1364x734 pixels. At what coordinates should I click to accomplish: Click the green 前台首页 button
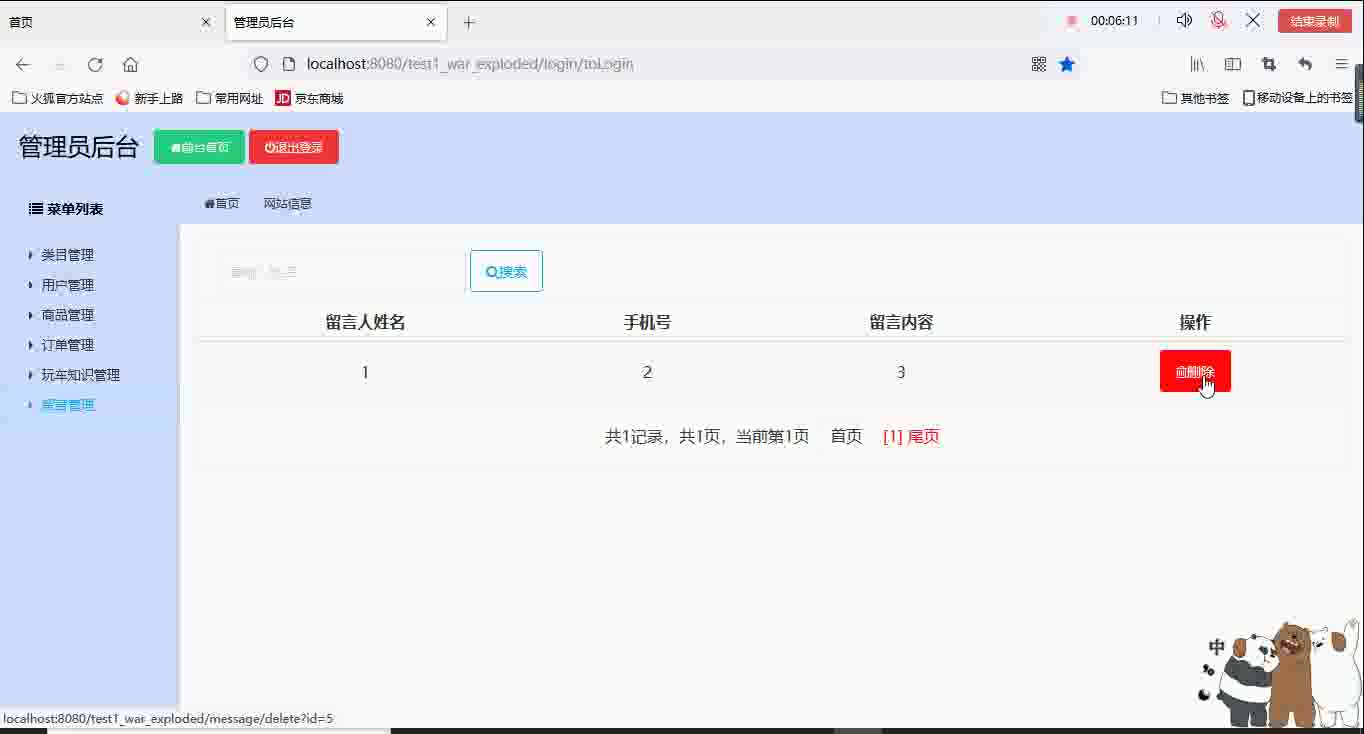click(x=199, y=147)
